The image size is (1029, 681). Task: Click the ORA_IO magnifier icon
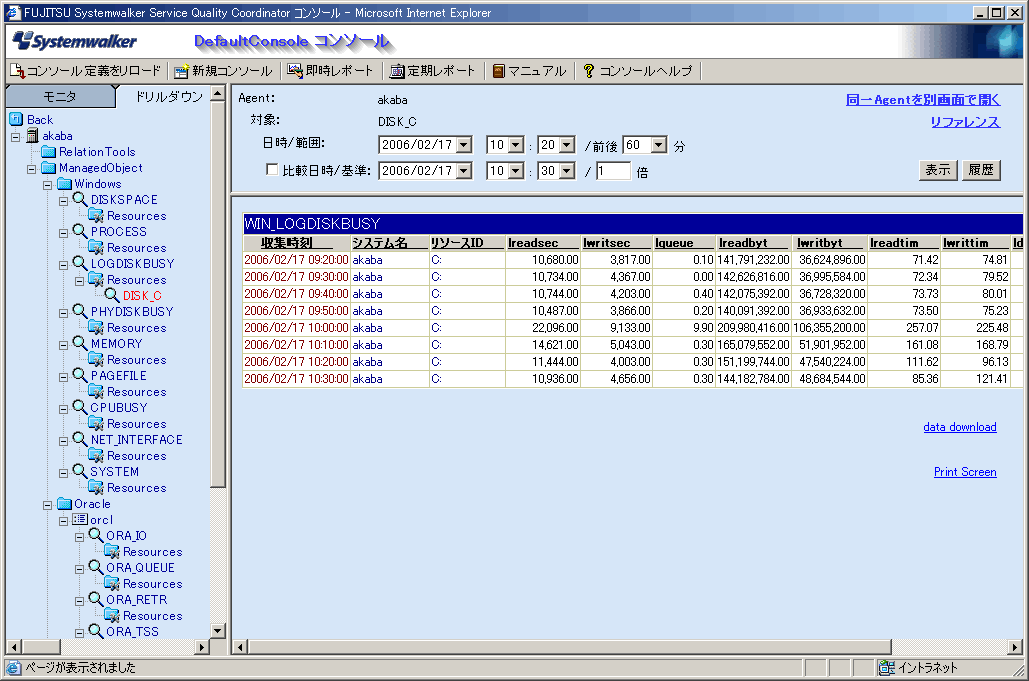tap(96, 535)
